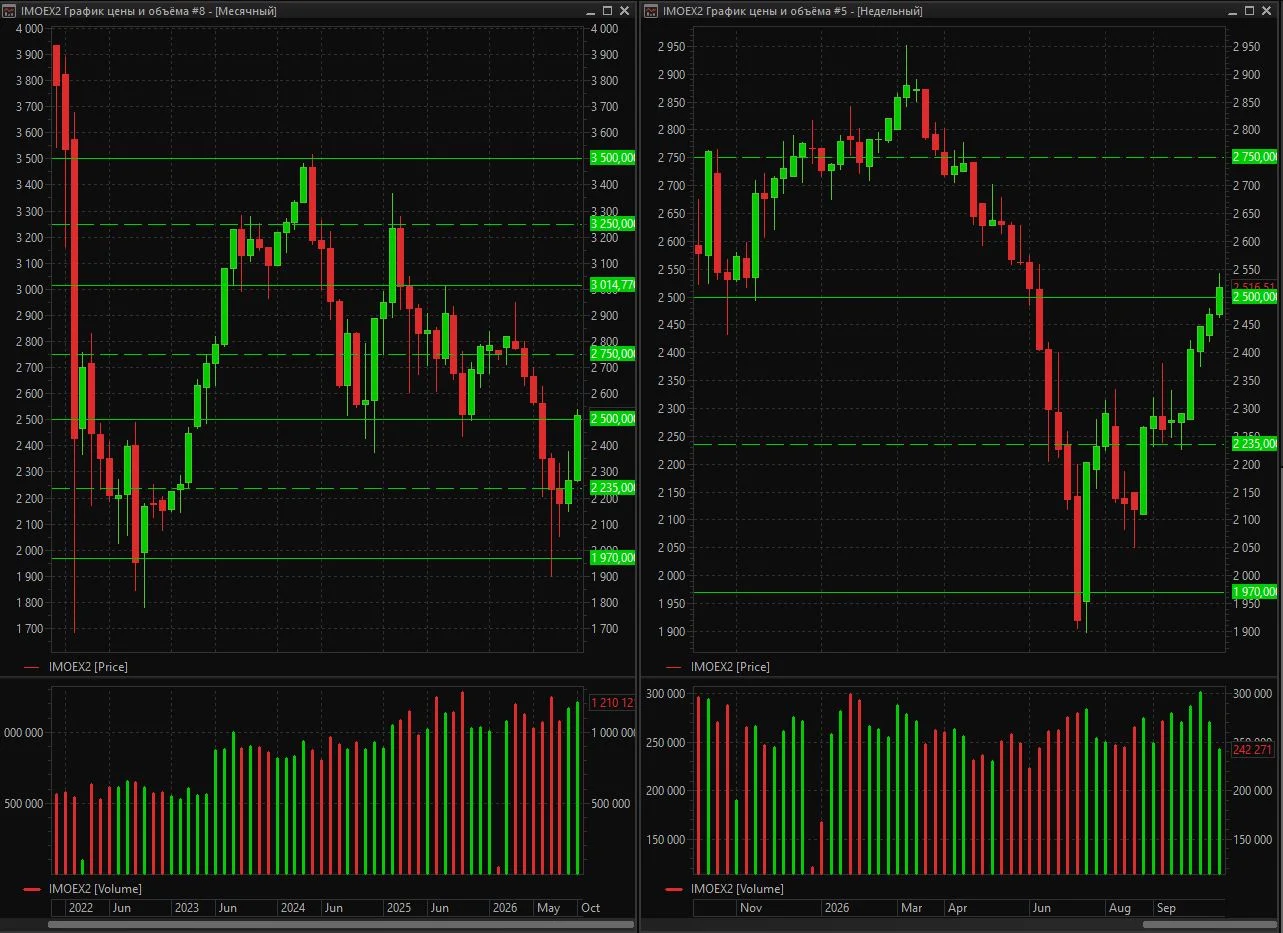Click the 3 500,00 level label on monthly chart

pos(613,158)
